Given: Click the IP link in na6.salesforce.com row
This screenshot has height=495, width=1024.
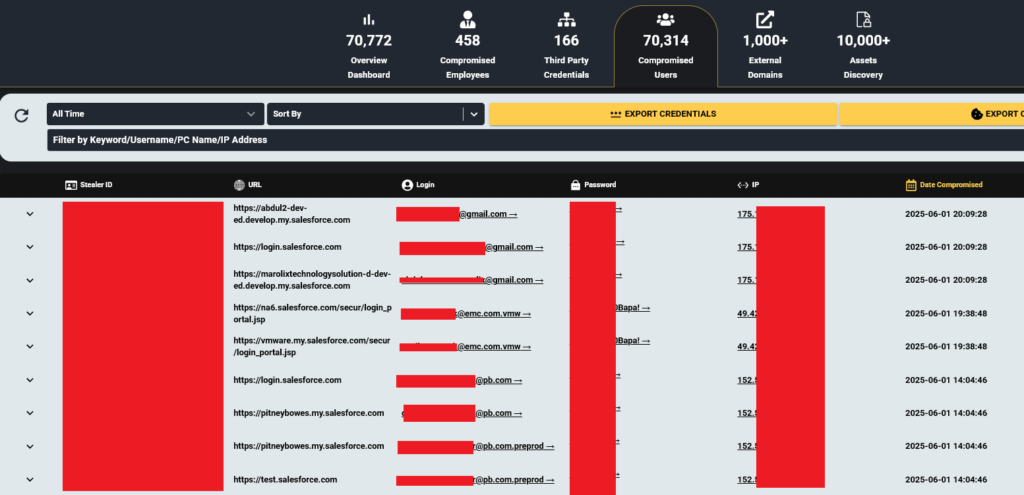Looking at the screenshot, I should [746, 313].
